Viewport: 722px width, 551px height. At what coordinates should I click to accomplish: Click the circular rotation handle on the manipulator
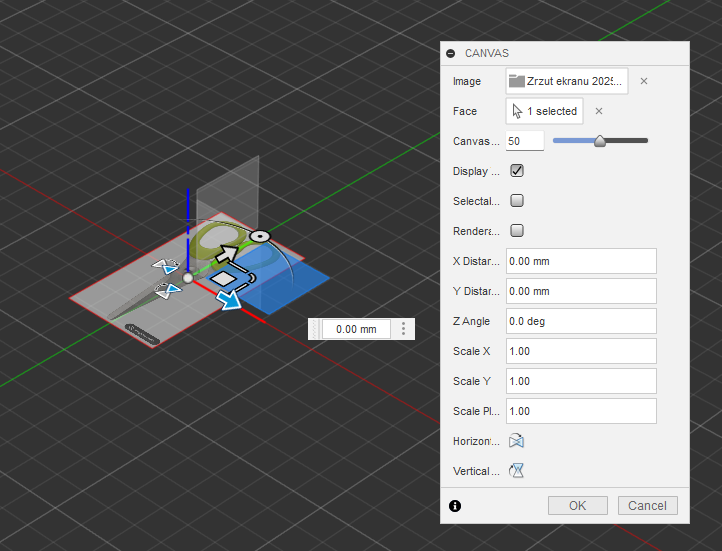[x=260, y=236]
